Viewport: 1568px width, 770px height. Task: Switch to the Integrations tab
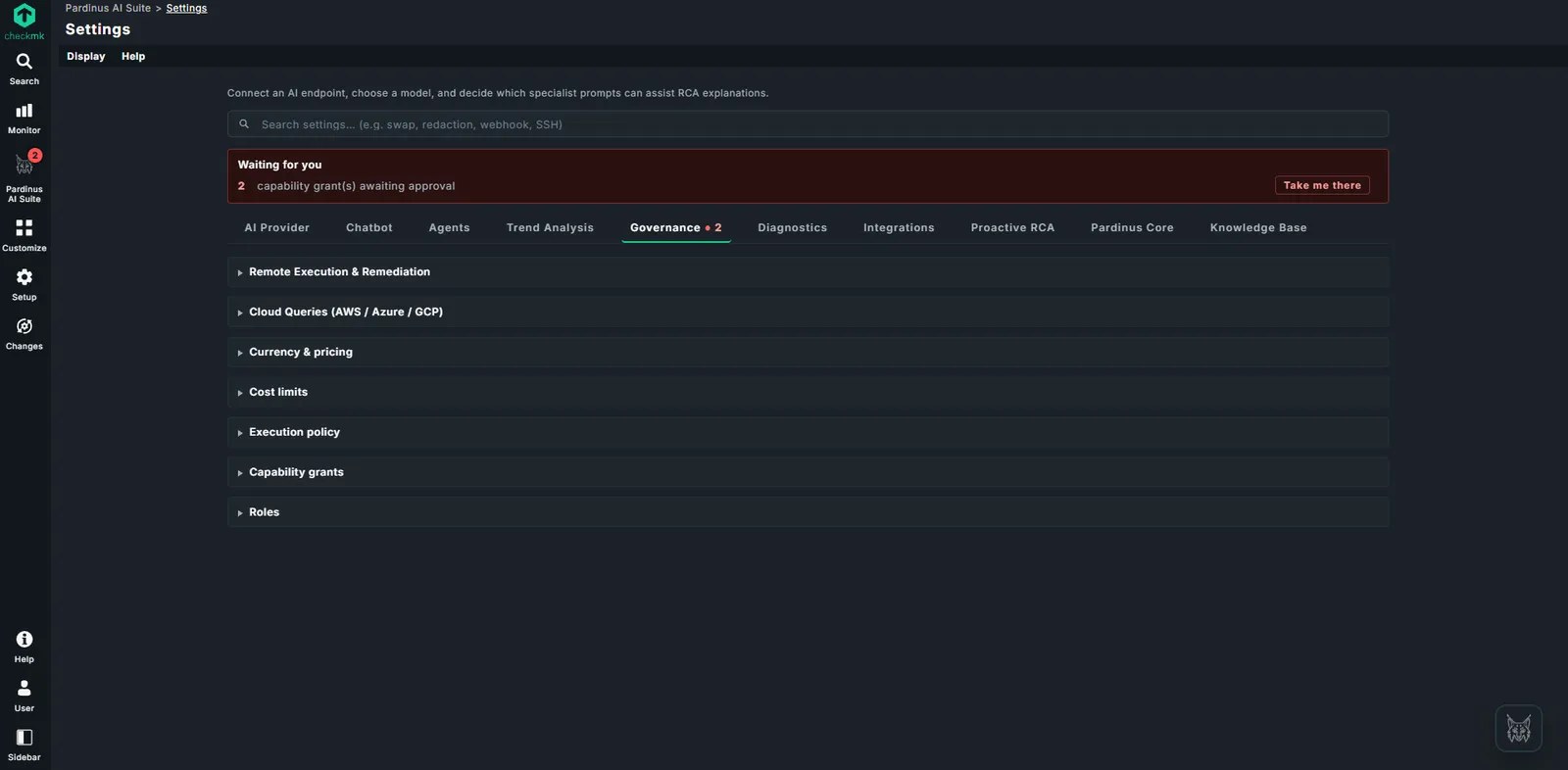tap(899, 227)
